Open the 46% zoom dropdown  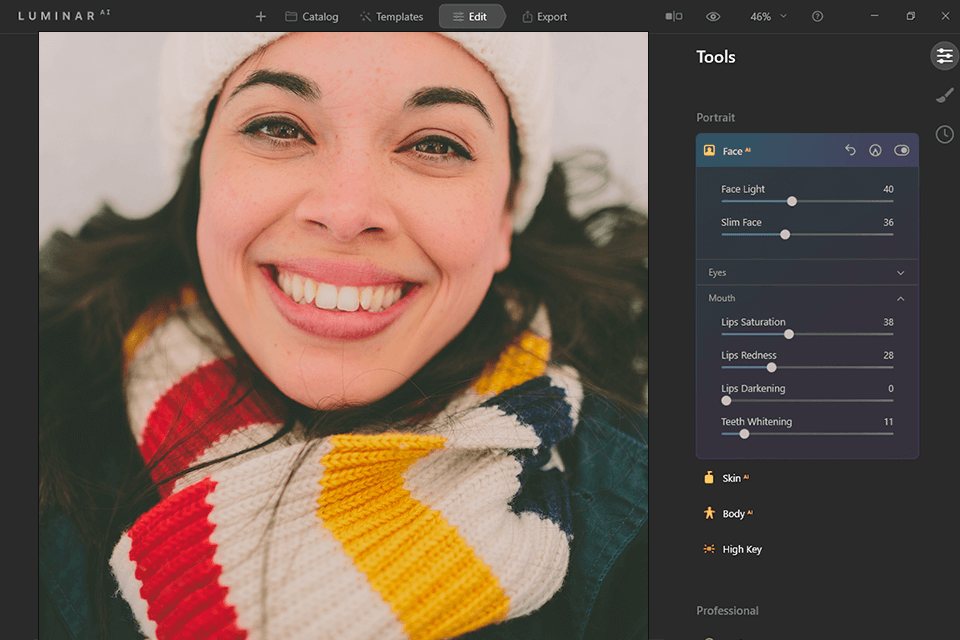click(768, 17)
